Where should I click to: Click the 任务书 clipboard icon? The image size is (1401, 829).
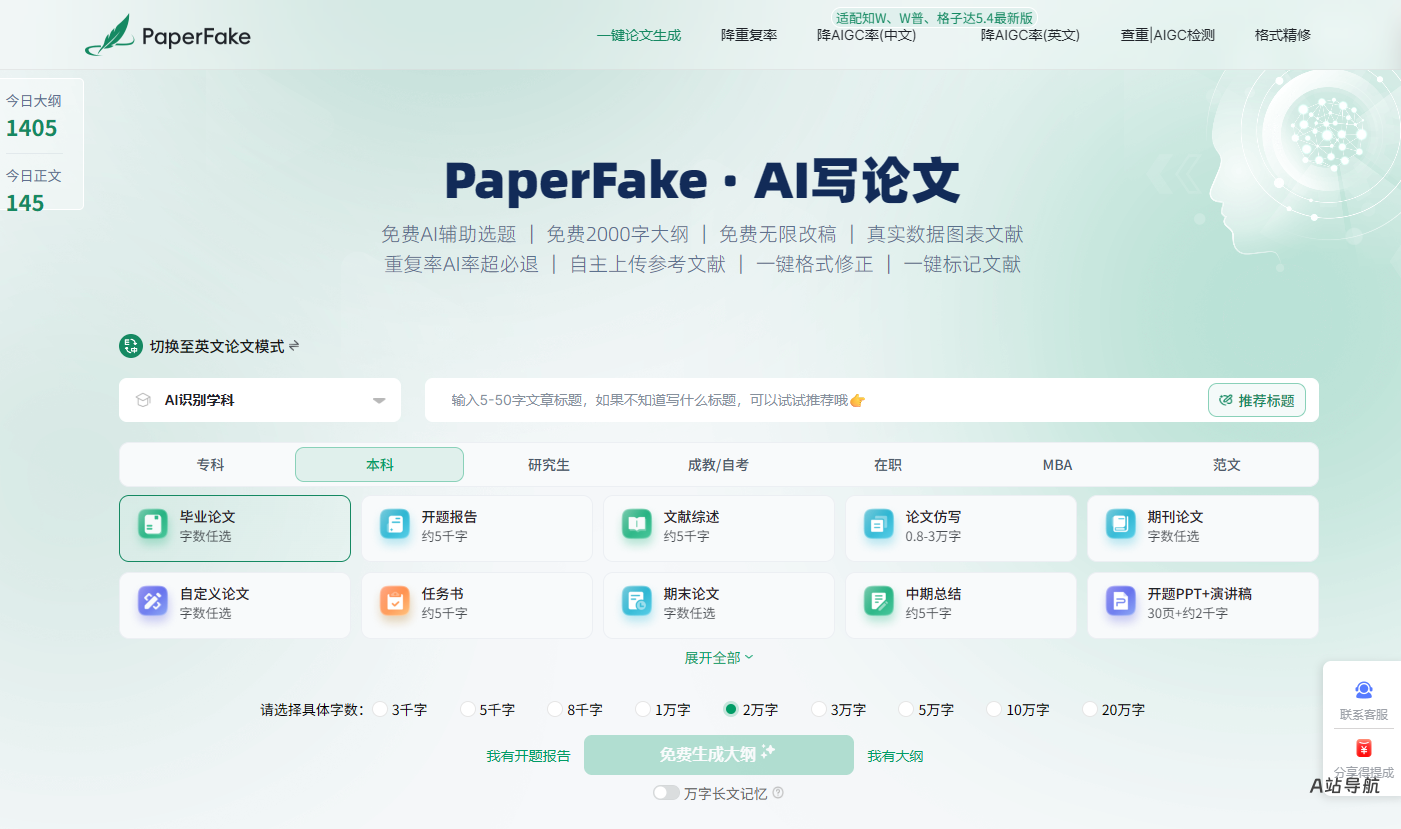[x=395, y=601]
